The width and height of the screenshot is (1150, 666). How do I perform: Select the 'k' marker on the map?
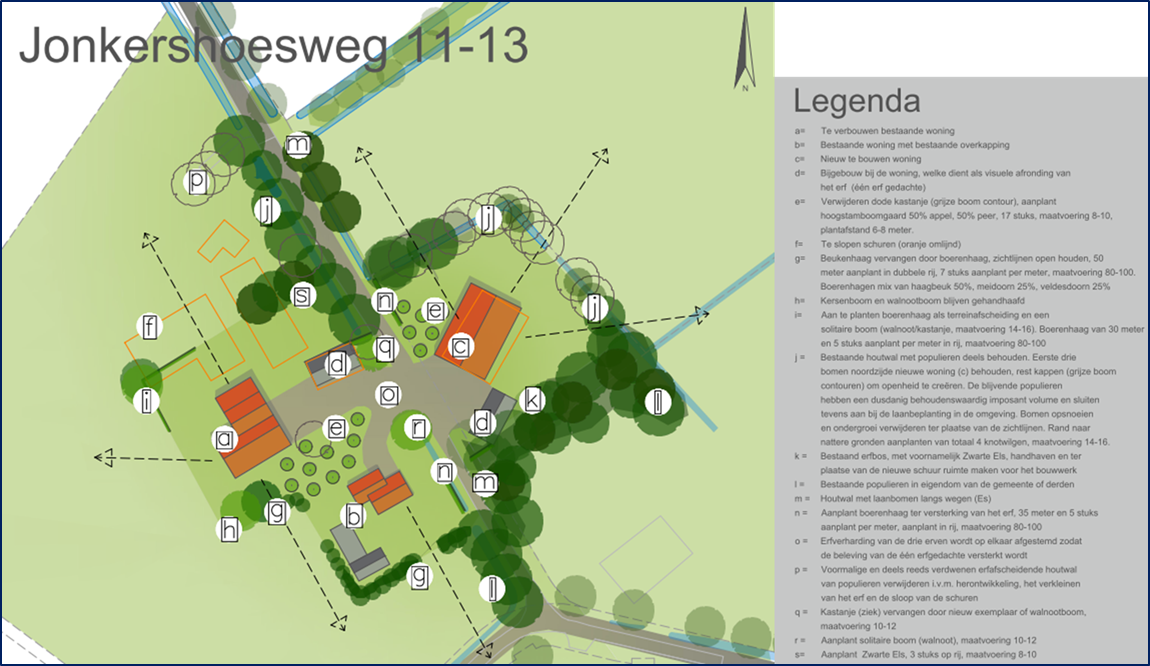[532, 400]
